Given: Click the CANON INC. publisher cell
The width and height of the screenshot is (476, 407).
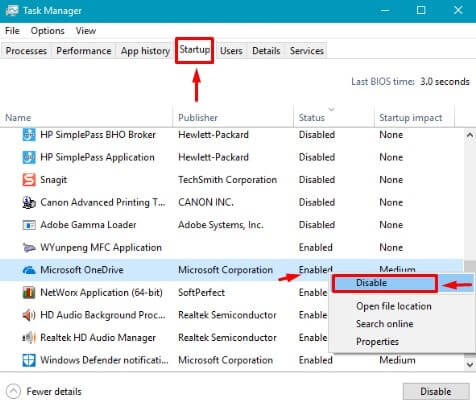Looking at the screenshot, I should click(206, 203).
